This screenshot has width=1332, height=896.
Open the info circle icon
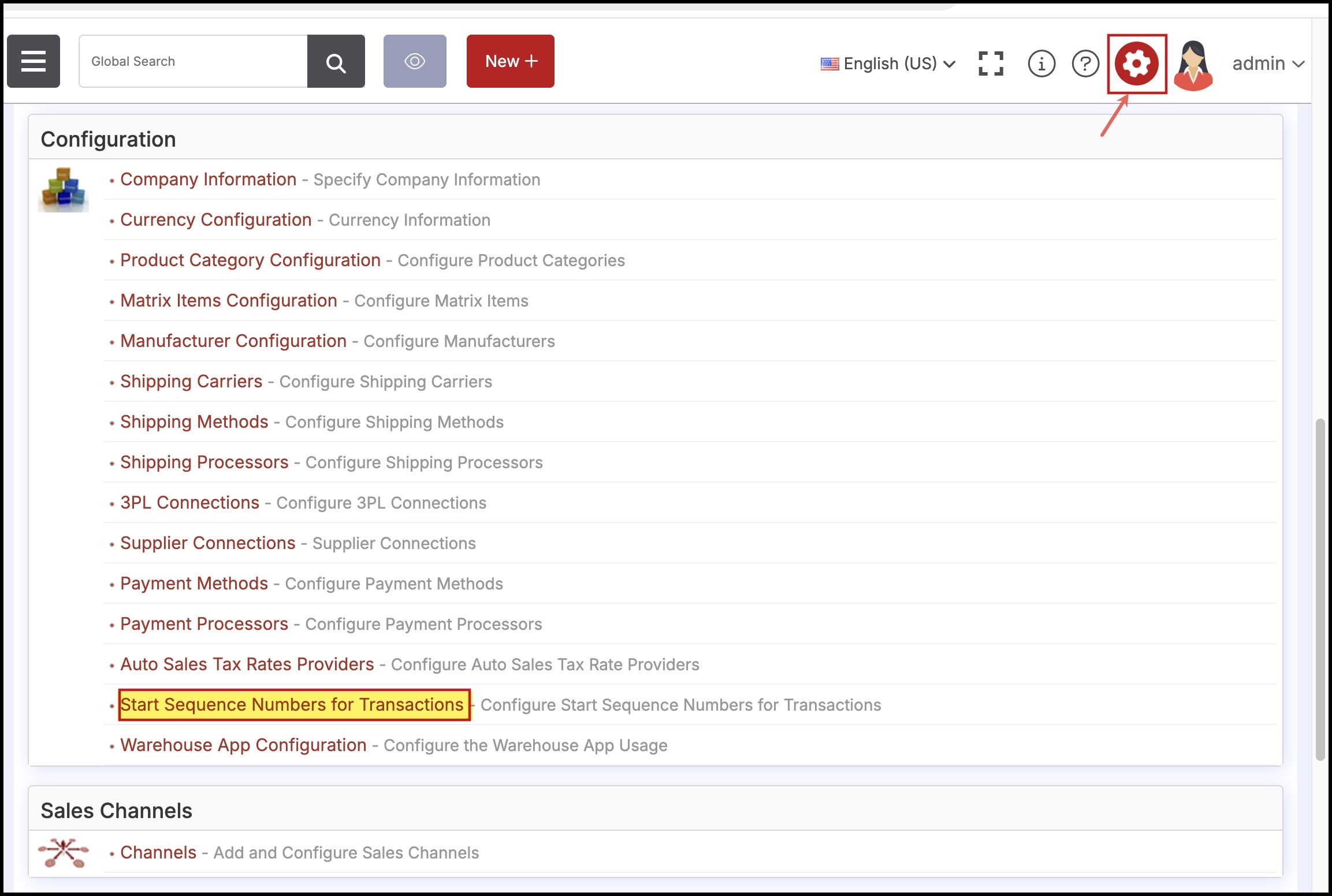1041,64
